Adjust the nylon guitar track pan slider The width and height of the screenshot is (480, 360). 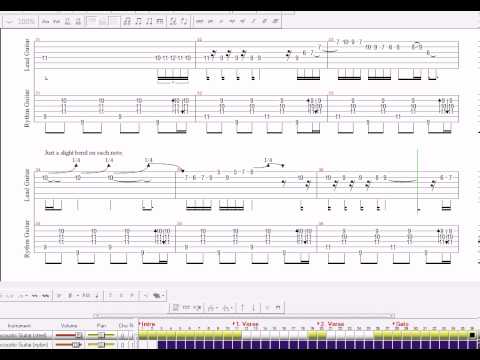101,345
